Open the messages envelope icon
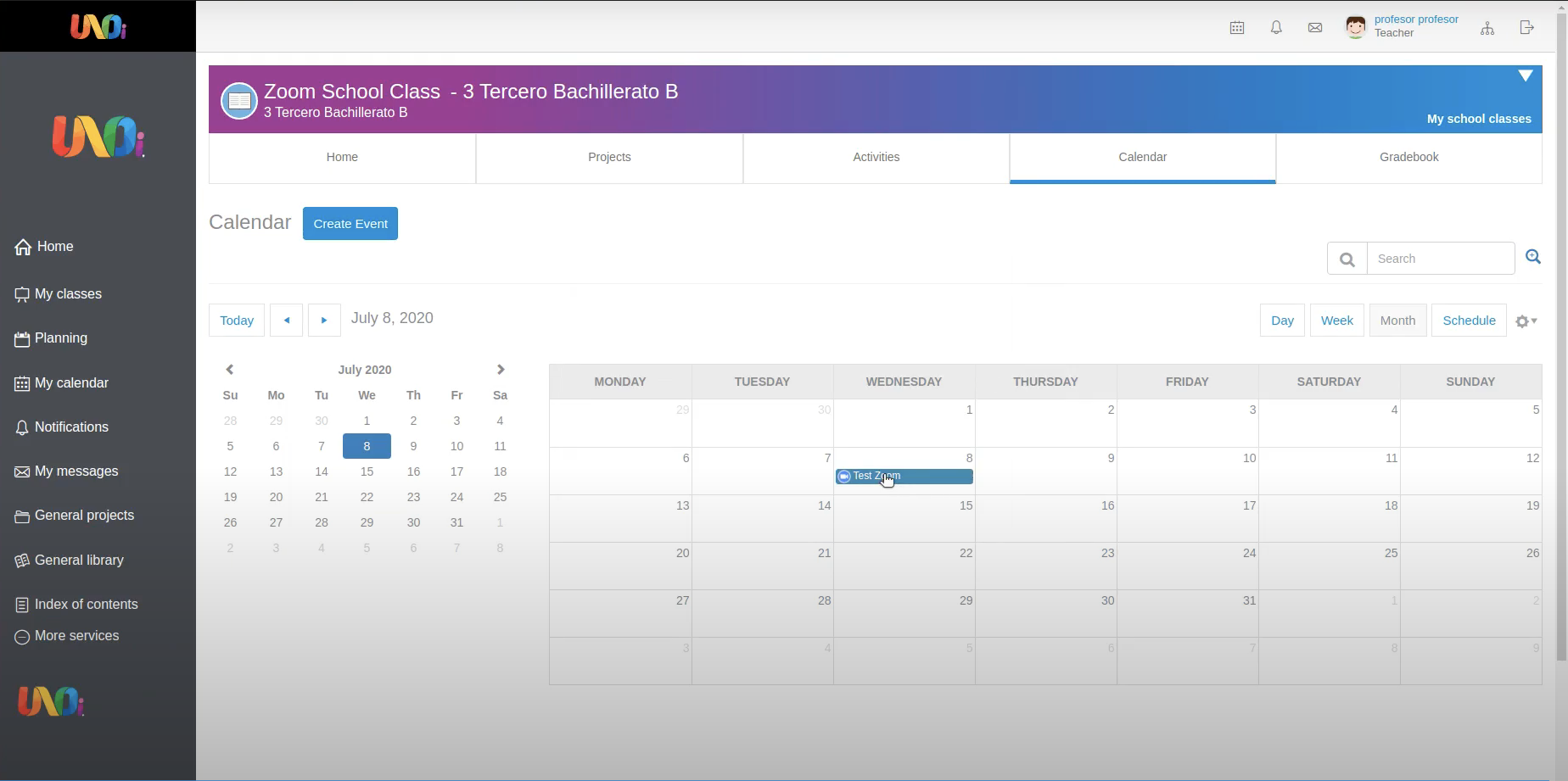 (1315, 28)
